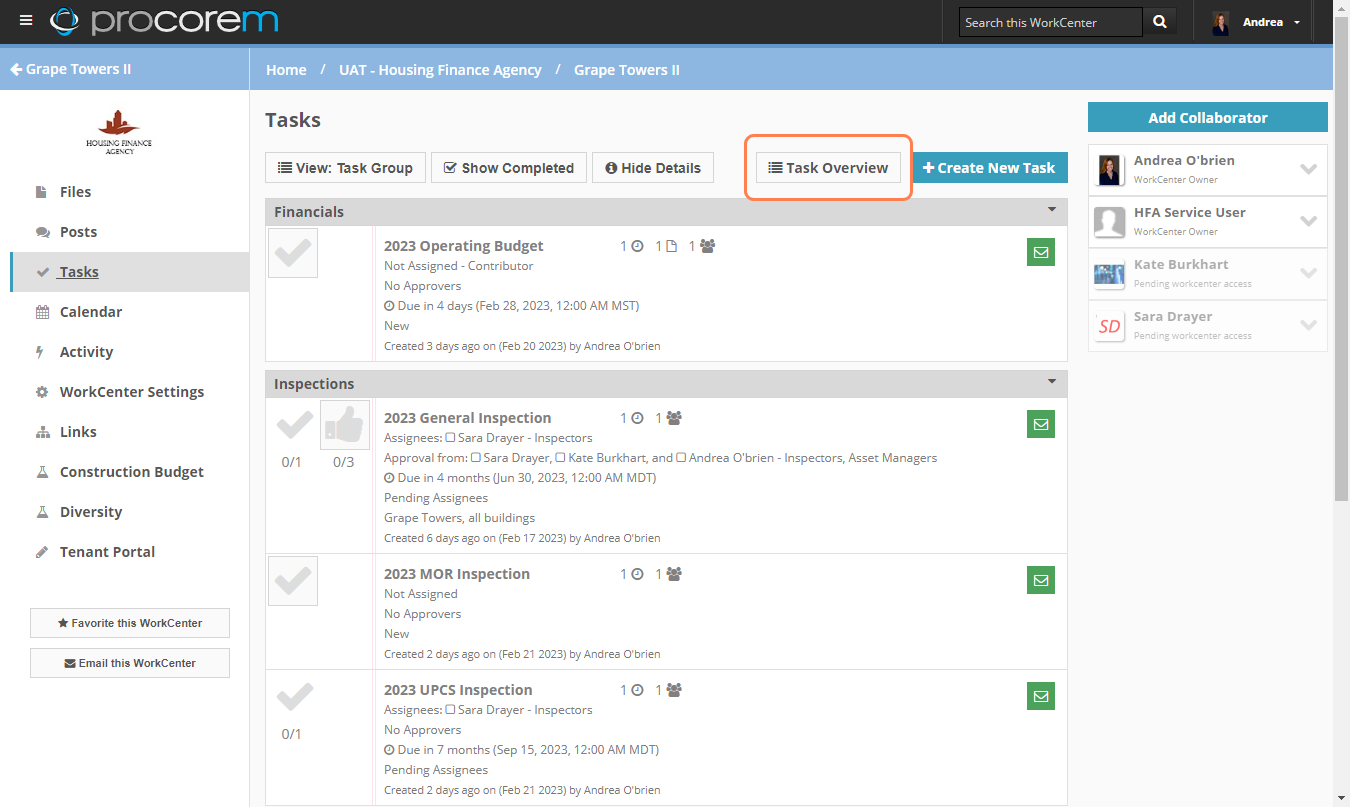This screenshot has width=1350, height=807.
Task: Select Tasks in the left navigation
Action: coord(78,271)
